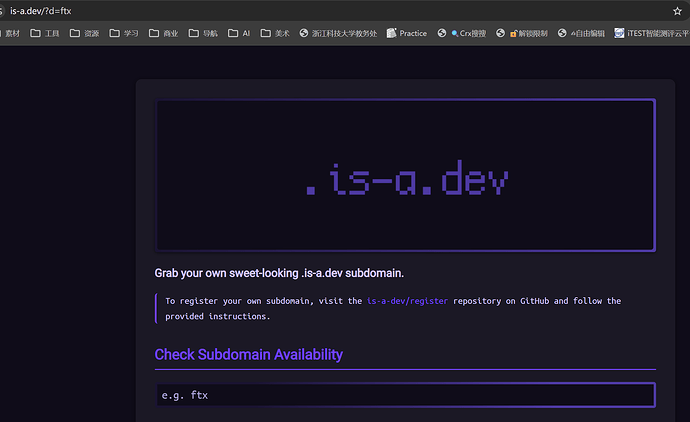Image resolution: width=690 pixels, height=422 pixels.
Task: Follow the is-a-dev/register repository link
Action: (x=407, y=301)
